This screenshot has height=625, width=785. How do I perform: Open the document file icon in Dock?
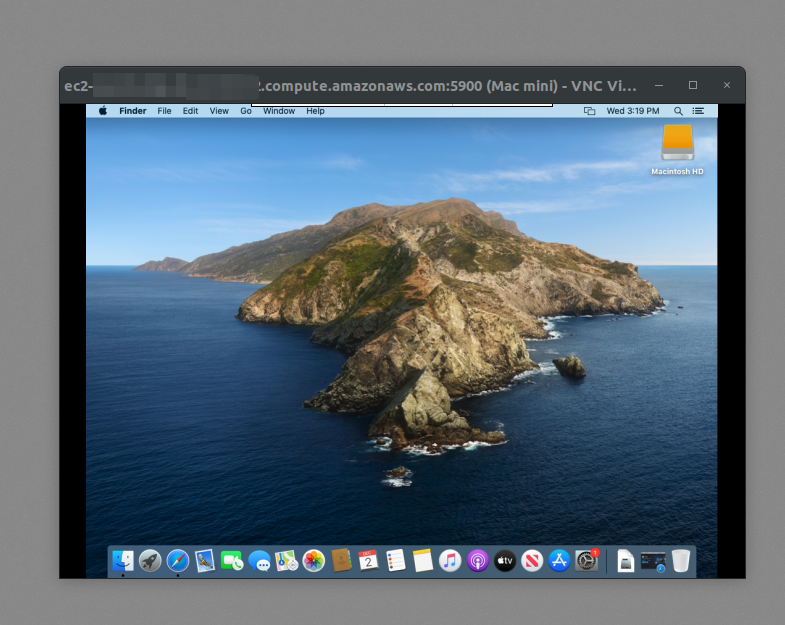[x=626, y=561]
